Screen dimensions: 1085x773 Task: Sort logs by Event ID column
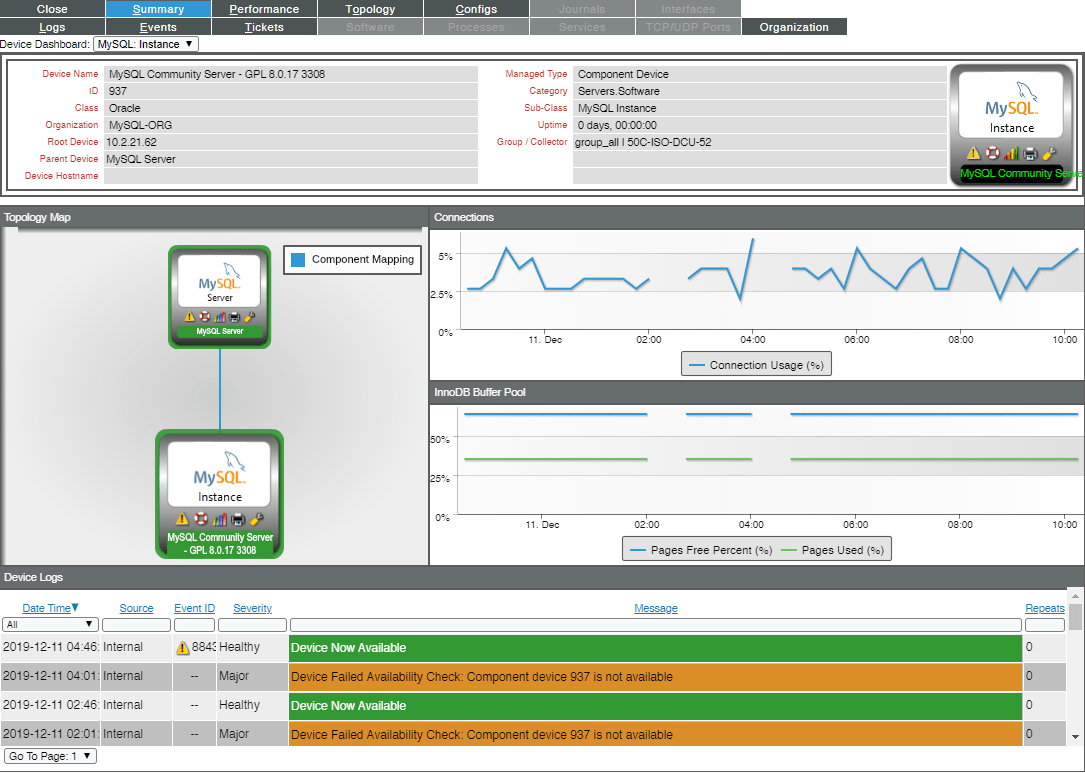coord(194,608)
